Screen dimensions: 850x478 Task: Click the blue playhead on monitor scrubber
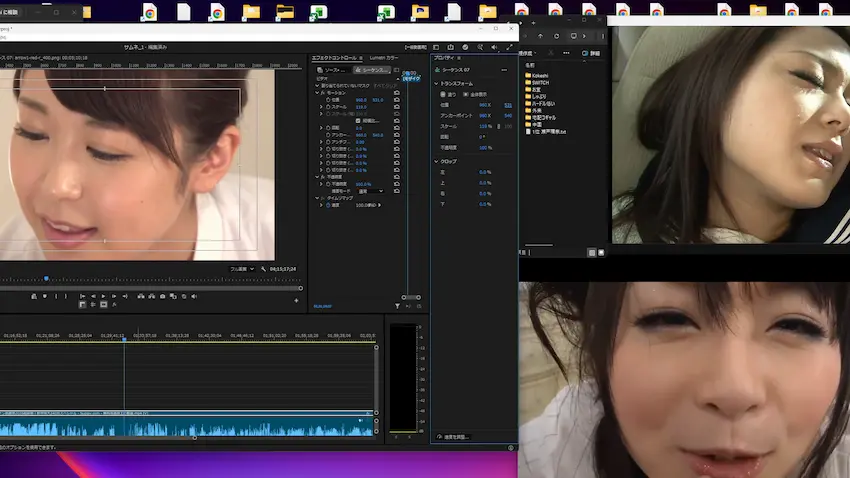pyautogui.click(x=46, y=279)
